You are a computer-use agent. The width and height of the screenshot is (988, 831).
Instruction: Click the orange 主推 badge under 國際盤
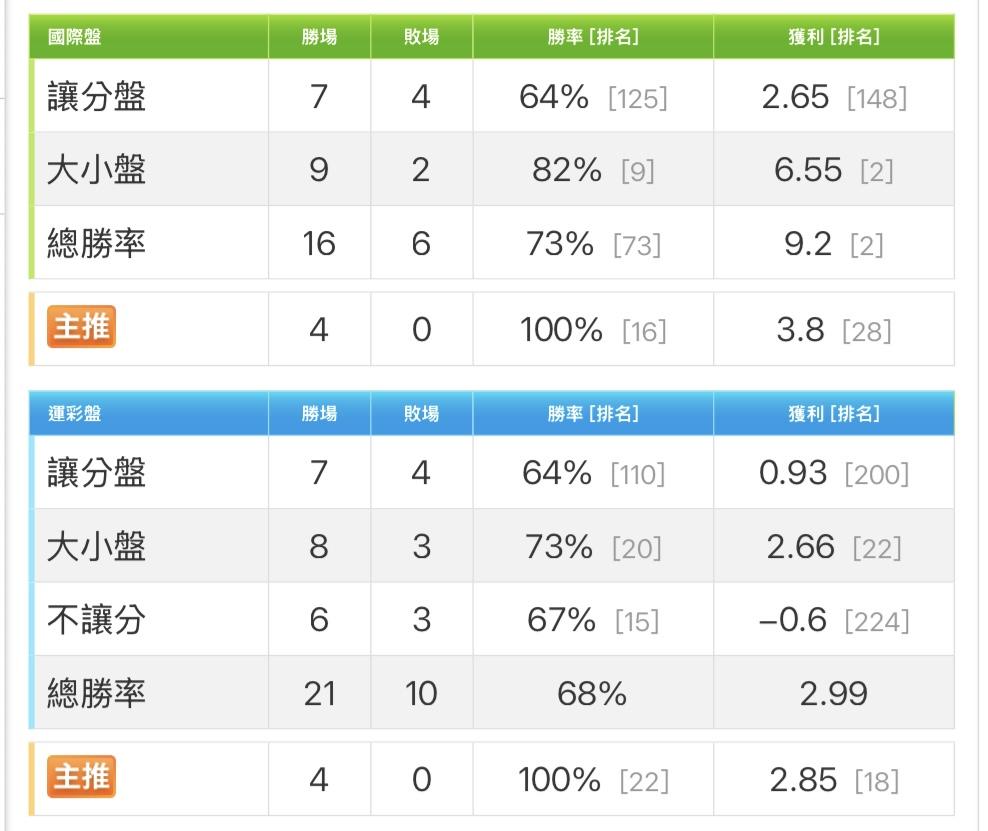pyautogui.click(x=82, y=328)
